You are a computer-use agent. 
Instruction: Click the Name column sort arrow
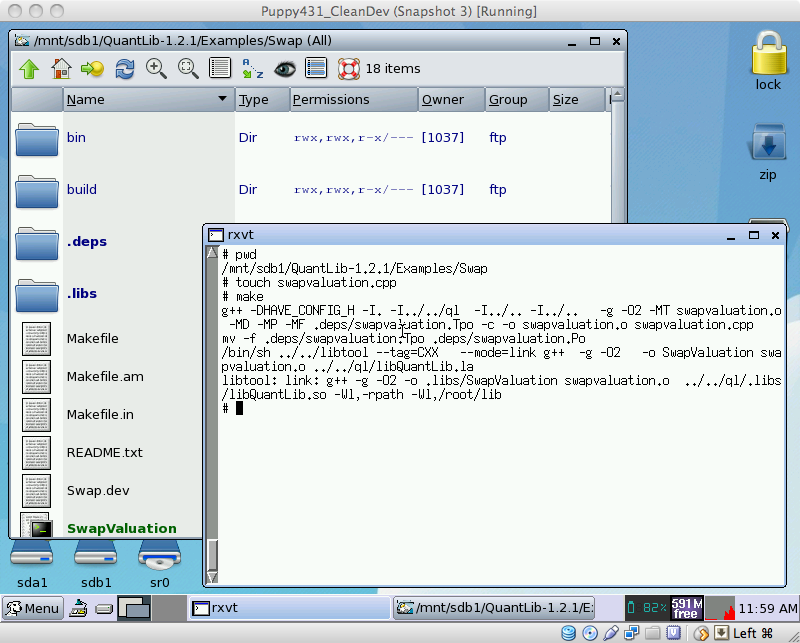(222, 100)
